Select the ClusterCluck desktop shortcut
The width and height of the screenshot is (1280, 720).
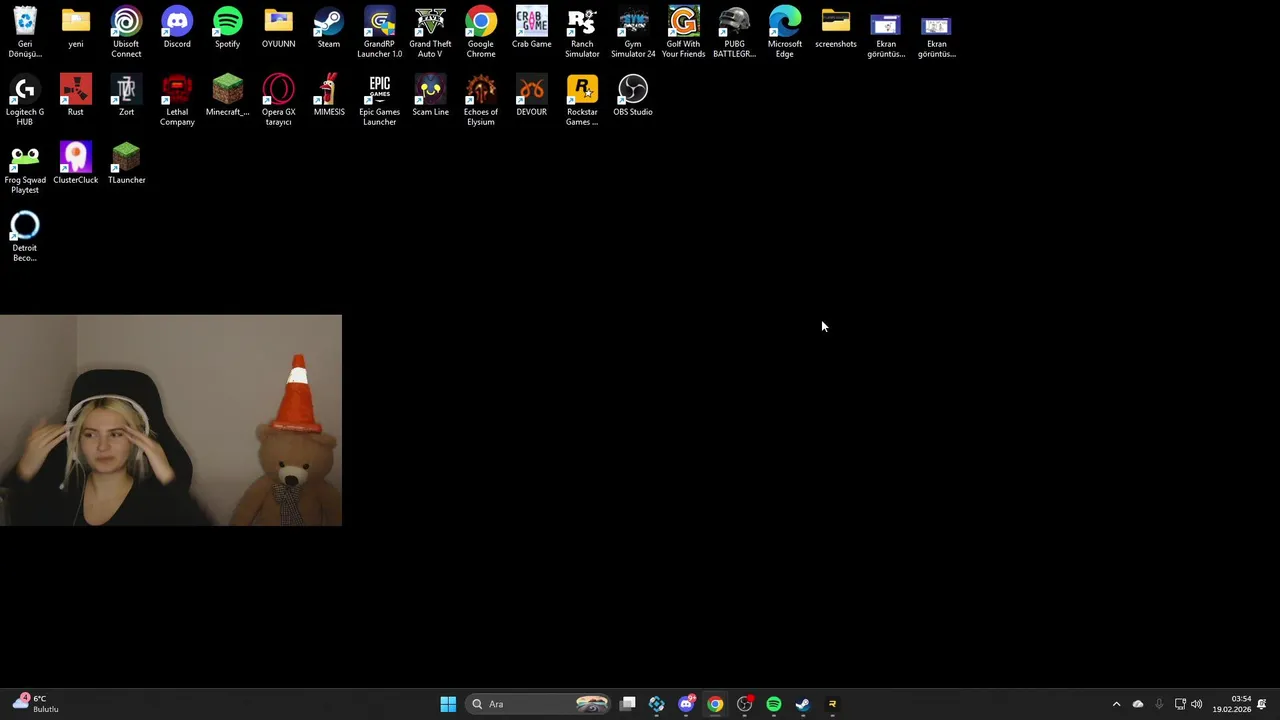76,164
